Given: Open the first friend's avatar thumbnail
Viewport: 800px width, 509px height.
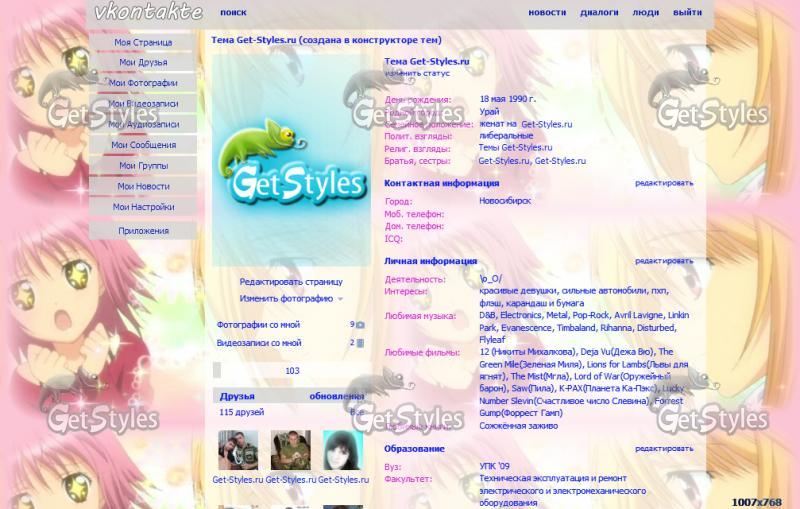Looking at the screenshot, I should click(238, 451).
